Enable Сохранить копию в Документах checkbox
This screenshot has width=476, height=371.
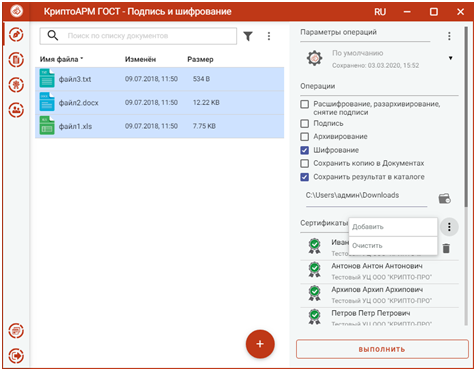coord(304,163)
